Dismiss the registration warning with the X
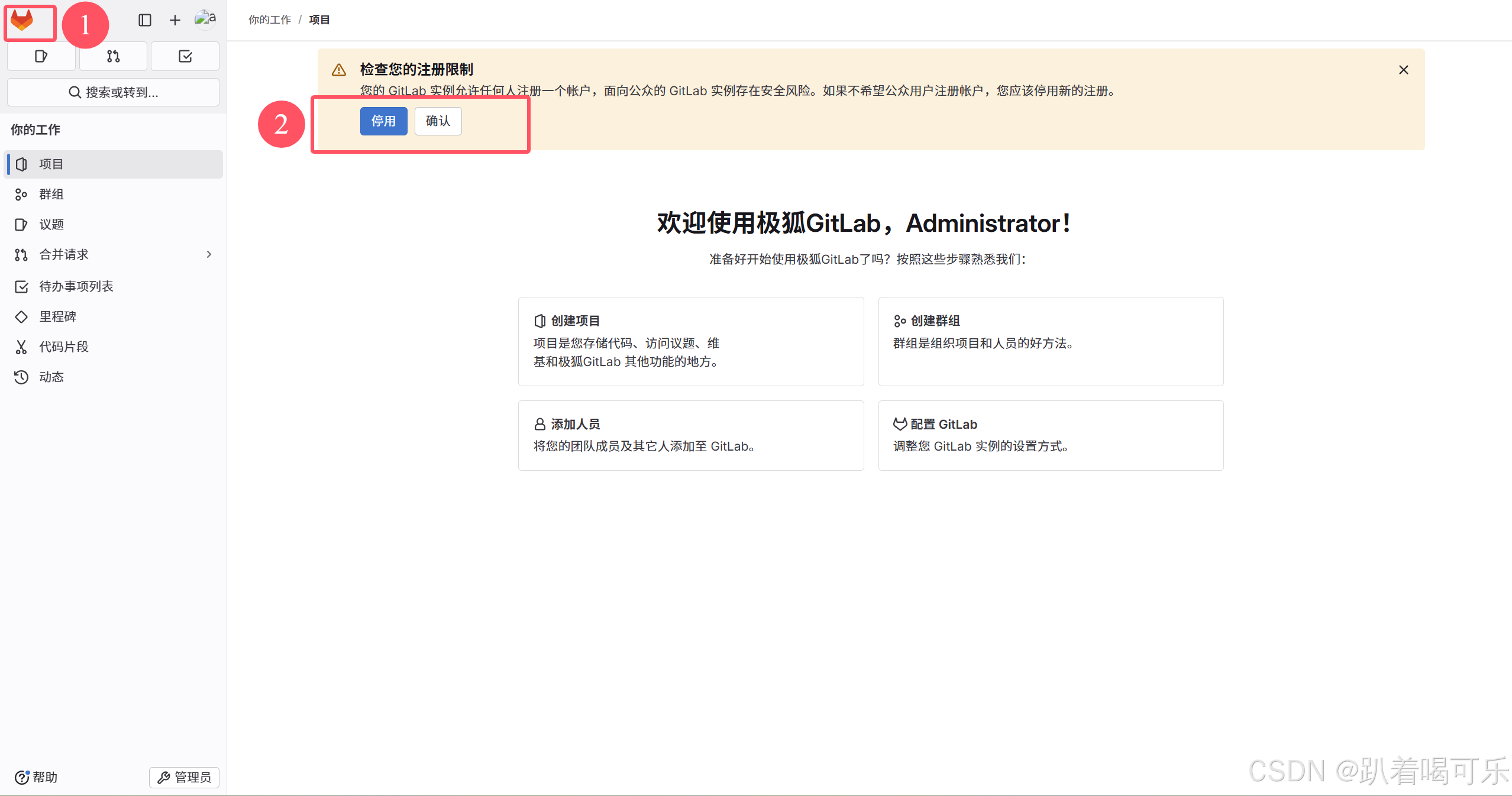The image size is (1512, 796). coord(1403,70)
